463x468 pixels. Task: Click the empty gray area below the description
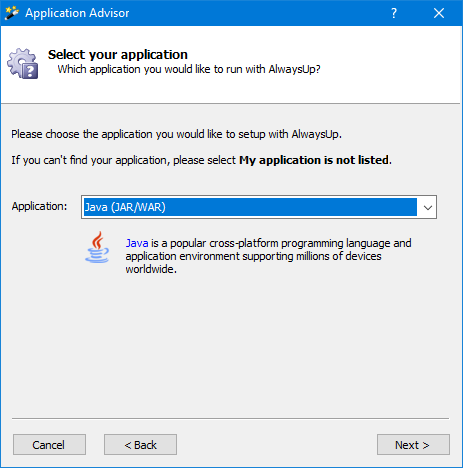point(230,343)
